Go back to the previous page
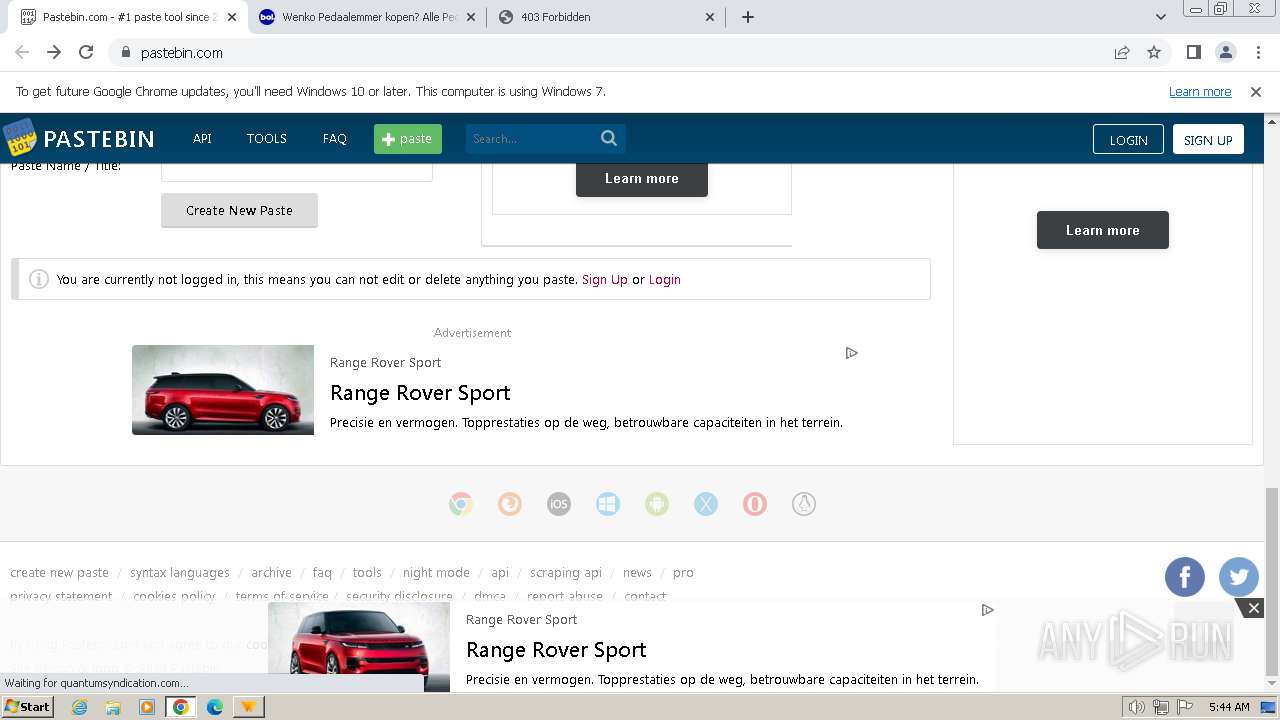 pyautogui.click(x=22, y=52)
